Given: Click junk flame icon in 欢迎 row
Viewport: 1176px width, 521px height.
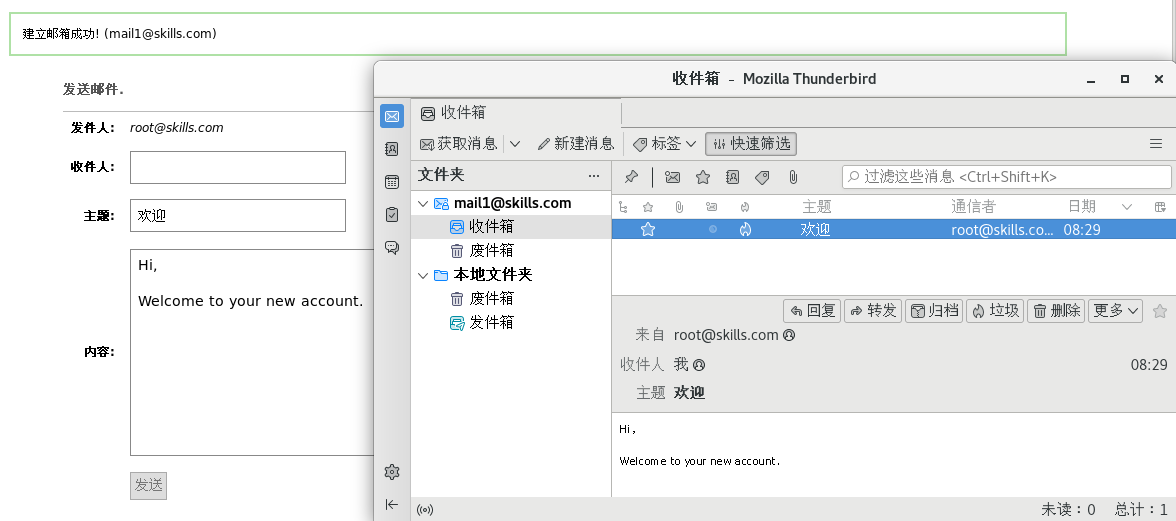Looking at the screenshot, I should [x=745, y=229].
